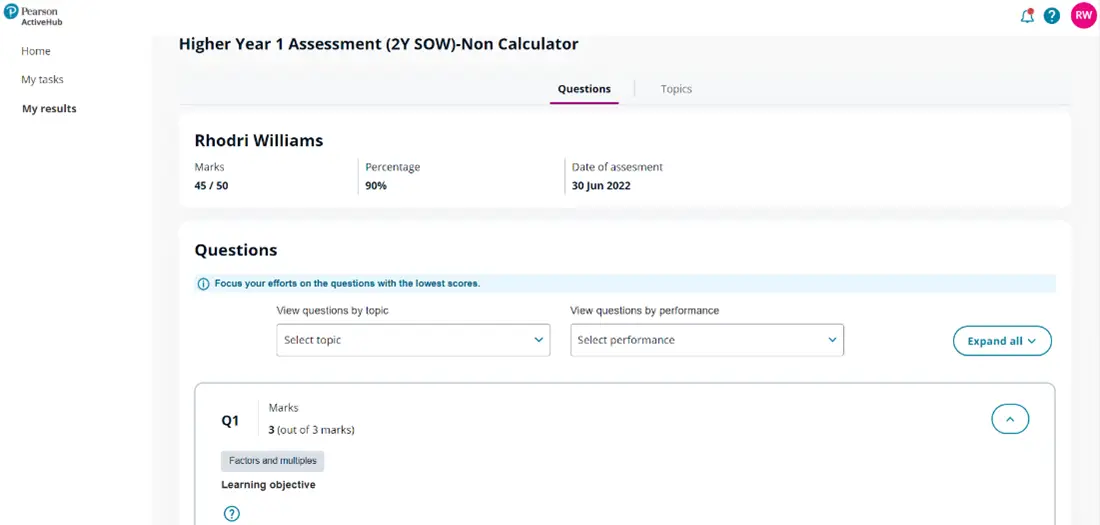Click the Pearson ActiveHub logo
Image resolution: width=1100 pixels, height=525 pixels.
point(31,15)
